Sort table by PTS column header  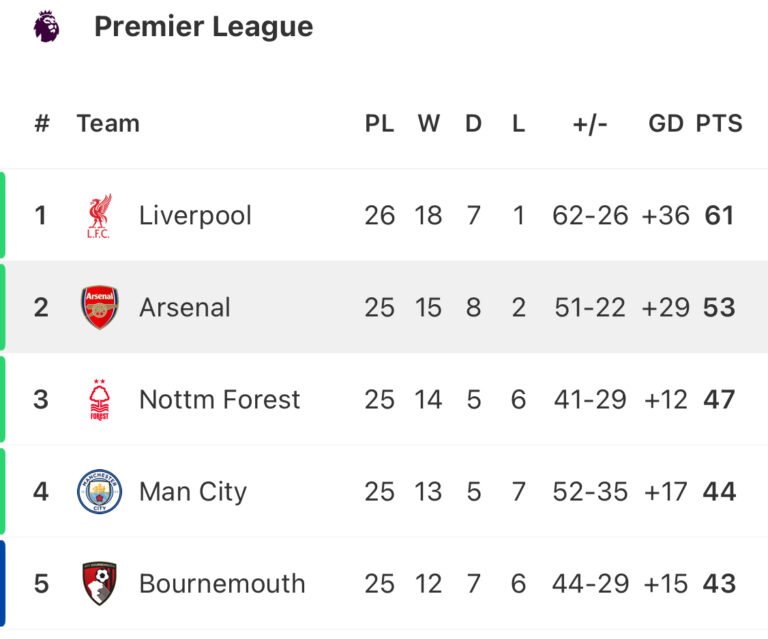(719, 124)
